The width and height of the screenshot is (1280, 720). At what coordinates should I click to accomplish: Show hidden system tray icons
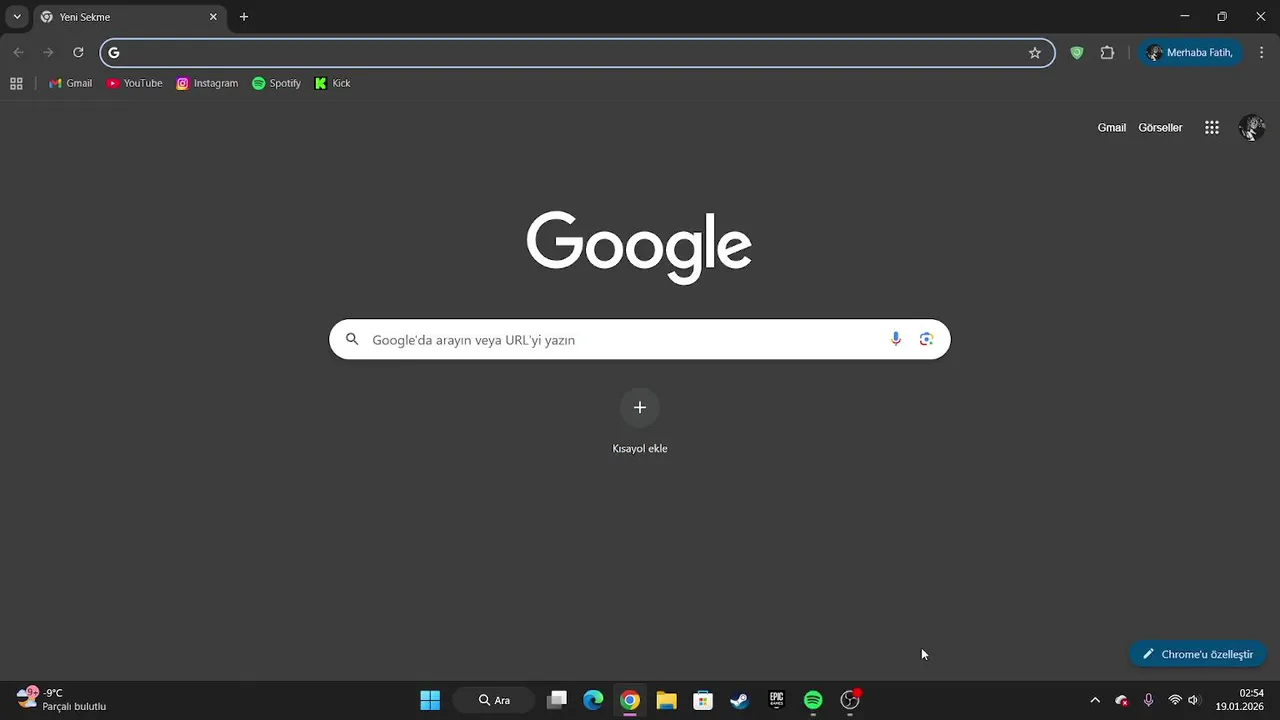[1095, 700]
